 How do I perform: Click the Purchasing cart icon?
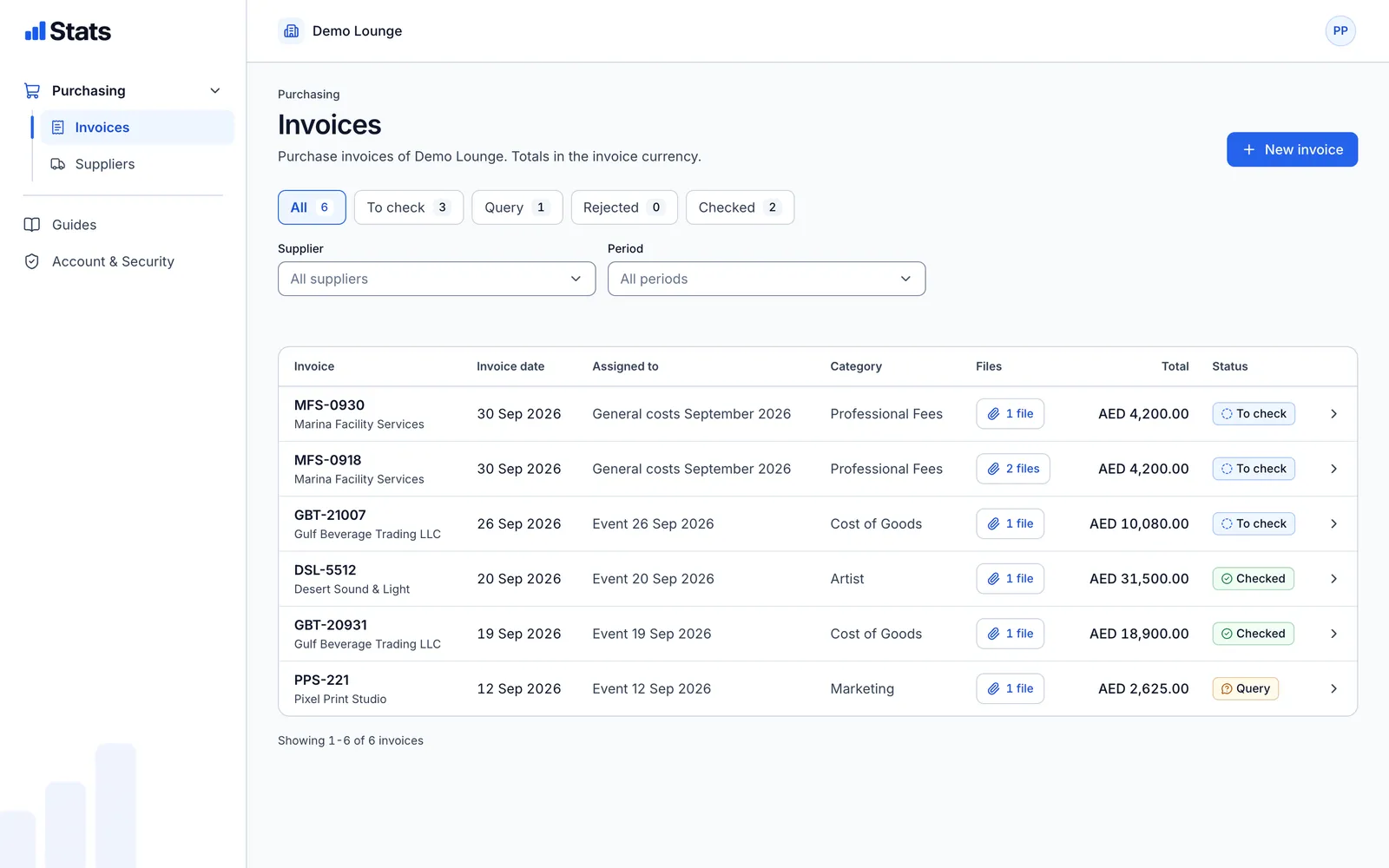click(32, 90)
